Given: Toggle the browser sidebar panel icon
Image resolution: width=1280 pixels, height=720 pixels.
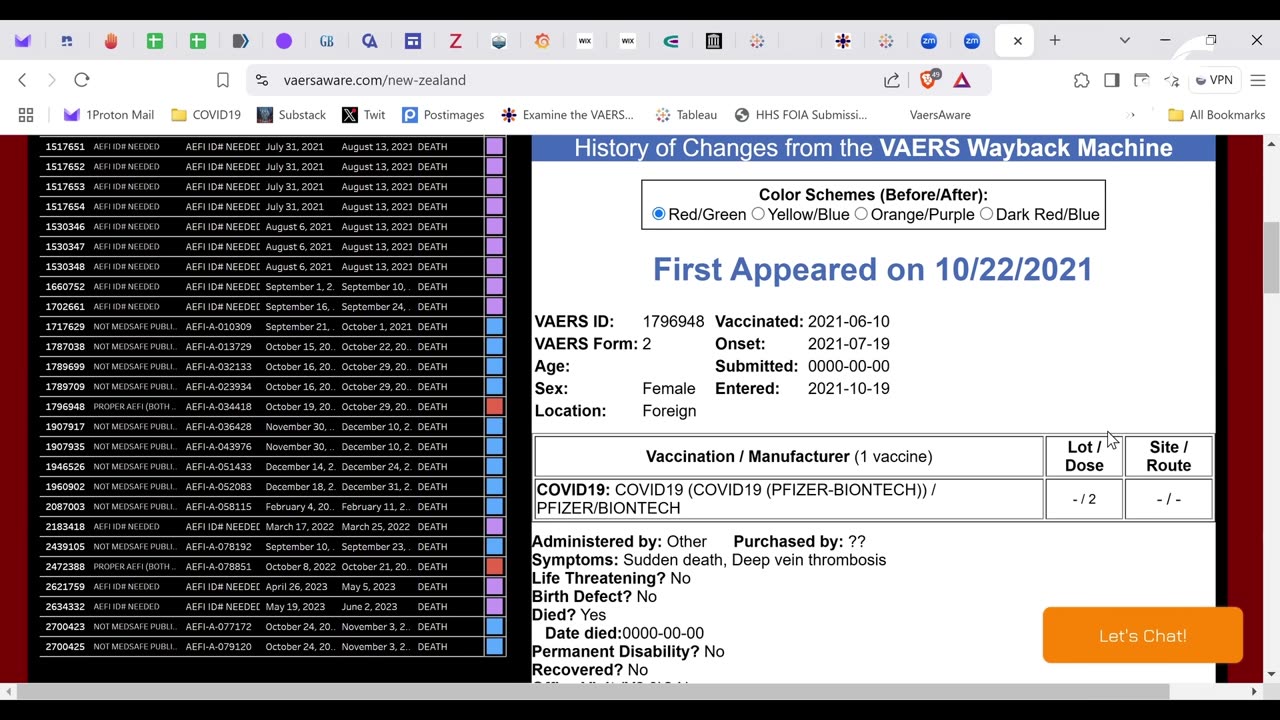Looking at the screenshot, I should click(x=1111, y=80).
